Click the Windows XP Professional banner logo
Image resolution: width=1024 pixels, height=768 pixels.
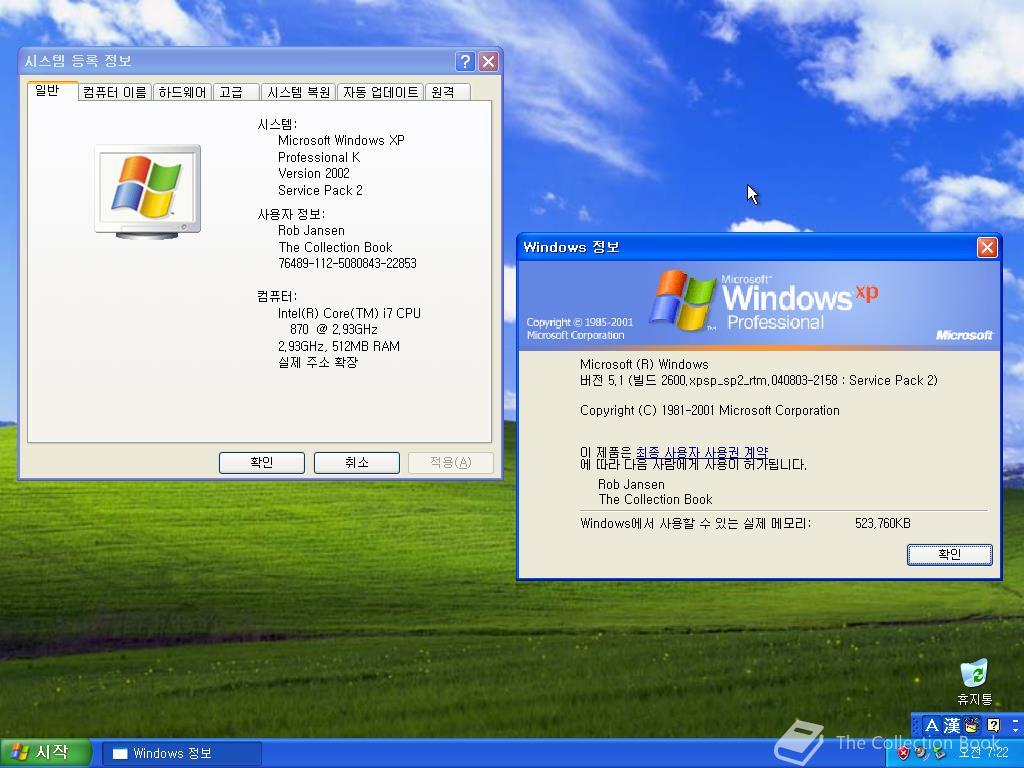(x=764, y=301)
